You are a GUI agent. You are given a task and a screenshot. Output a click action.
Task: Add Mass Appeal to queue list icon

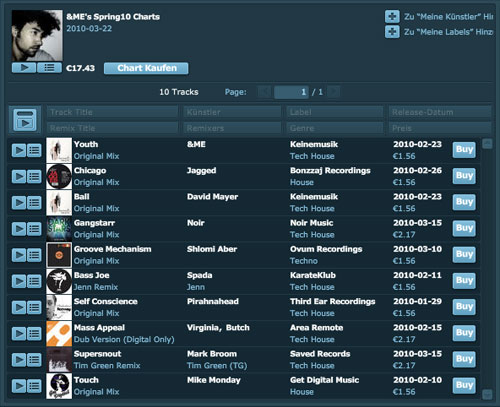pos(34,334)
